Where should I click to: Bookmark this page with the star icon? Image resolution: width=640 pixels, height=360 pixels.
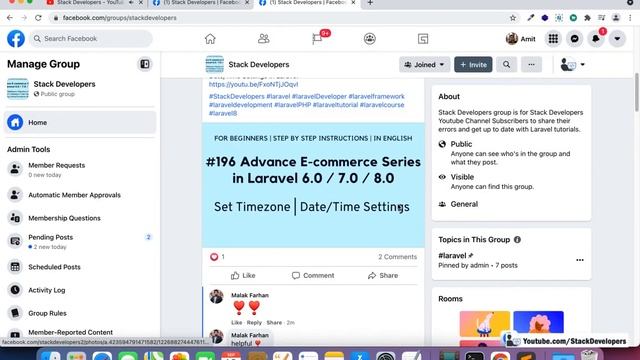click(x=513, y=18)
